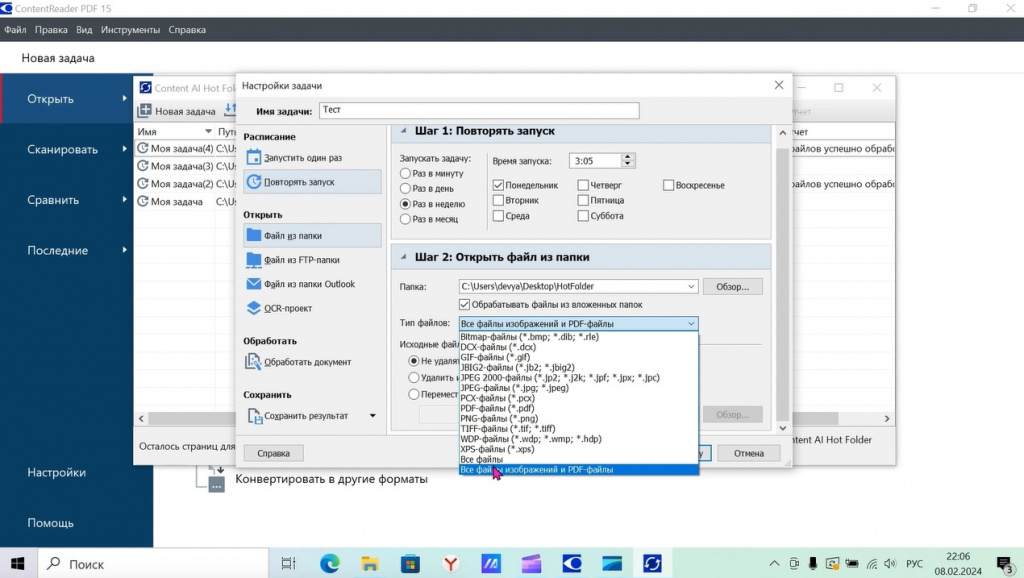Open Yandex browser from taskbar

coord(451,564)
